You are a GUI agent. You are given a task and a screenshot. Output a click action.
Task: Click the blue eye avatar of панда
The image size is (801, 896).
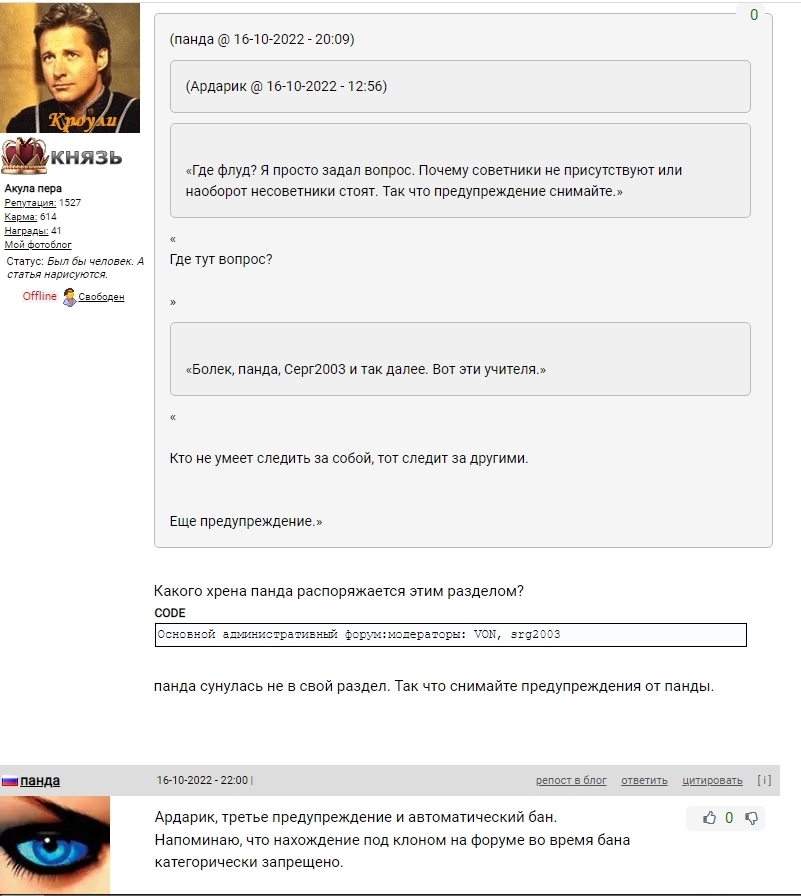(55, 845)
